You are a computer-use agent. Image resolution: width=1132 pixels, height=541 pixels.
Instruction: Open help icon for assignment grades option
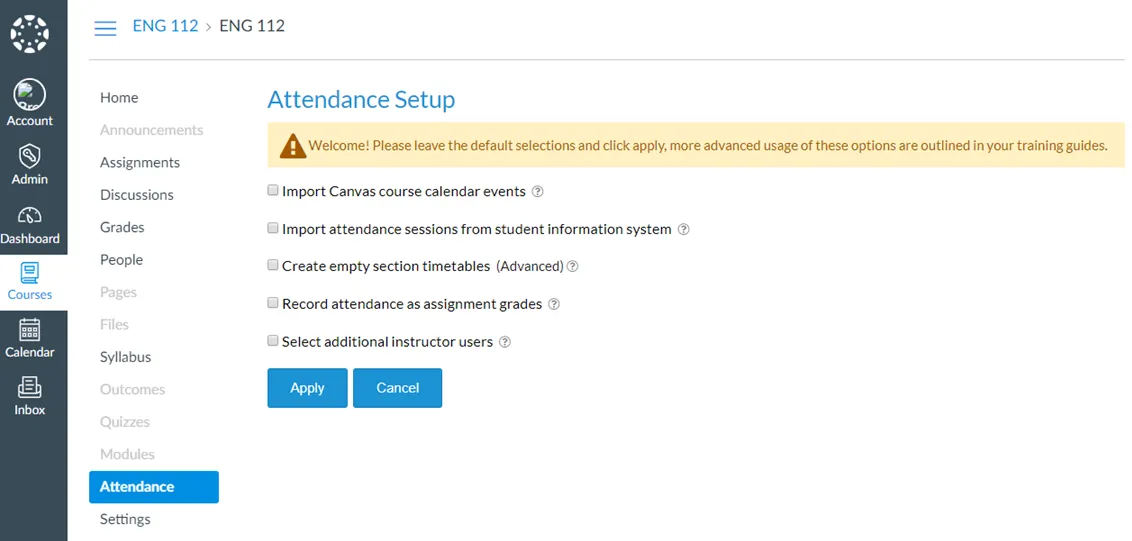(x=554, y=304)
